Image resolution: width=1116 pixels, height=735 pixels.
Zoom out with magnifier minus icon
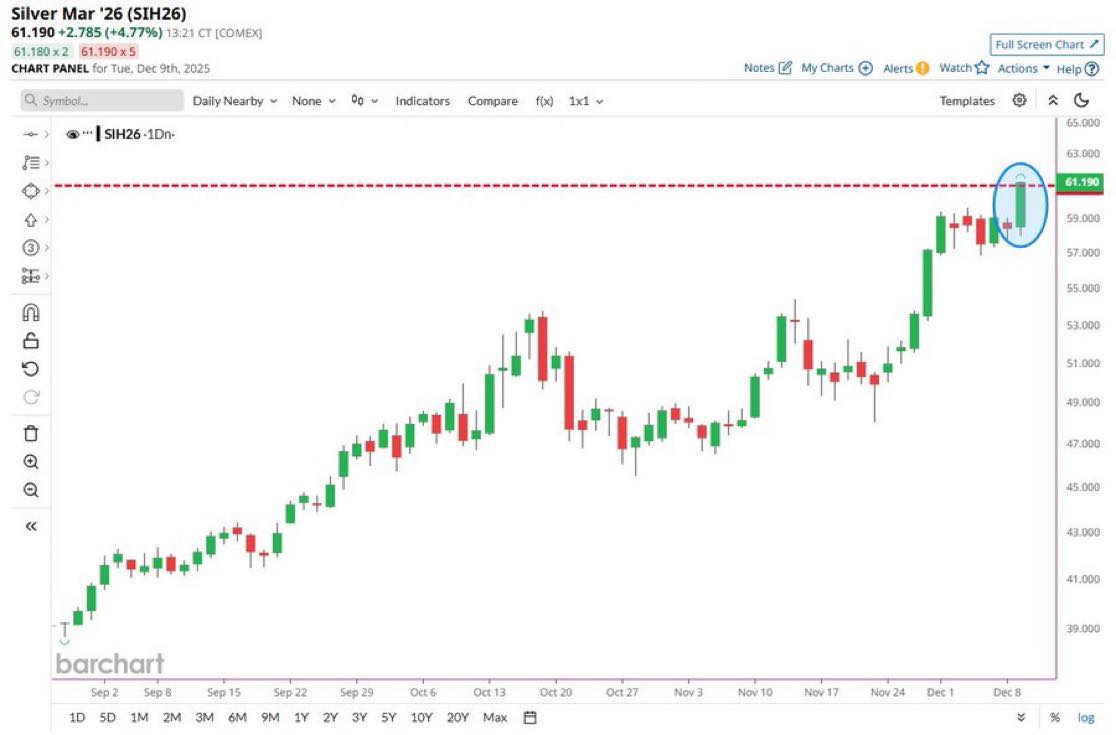click(x=30, y=490)
